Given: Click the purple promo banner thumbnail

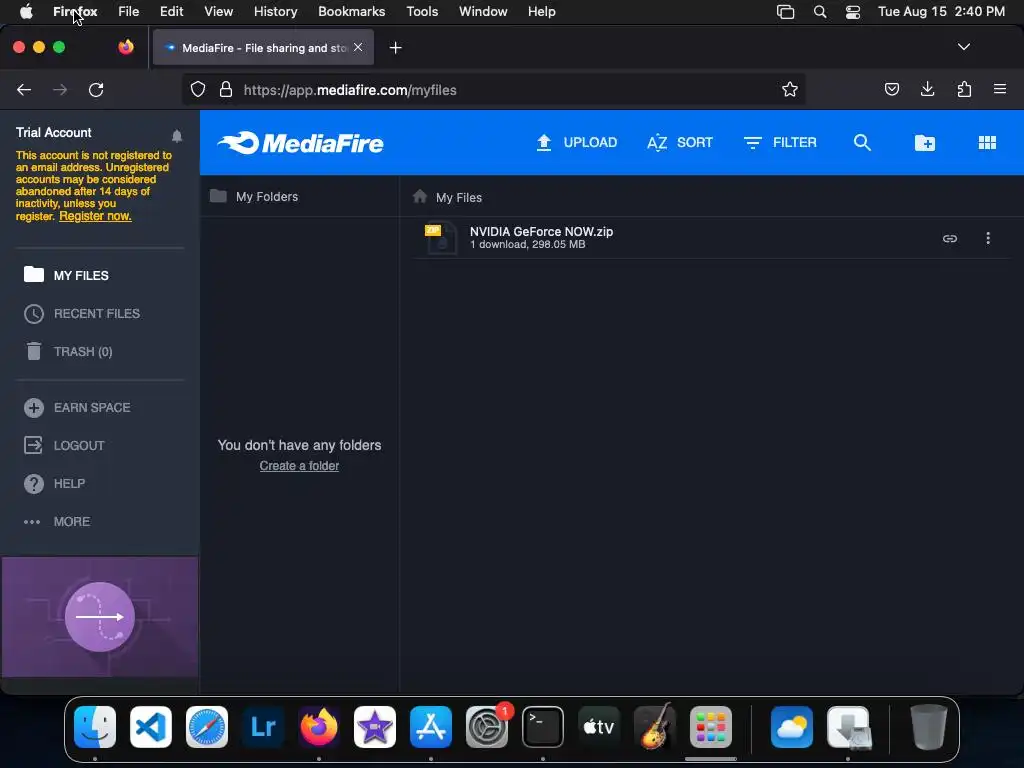Looking at the screenshot, I should (100, 616).
